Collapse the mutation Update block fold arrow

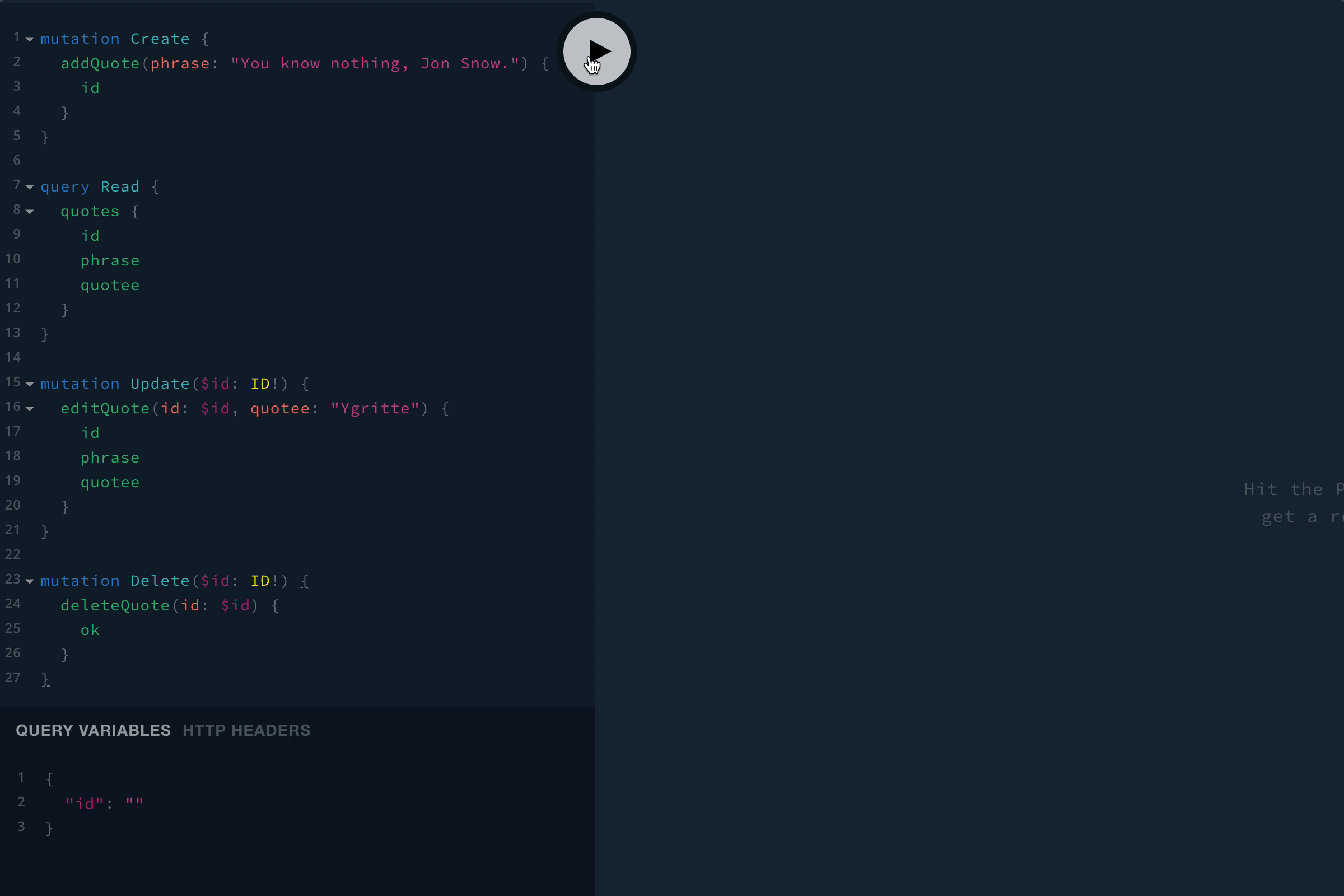click(x=30, y=385)
